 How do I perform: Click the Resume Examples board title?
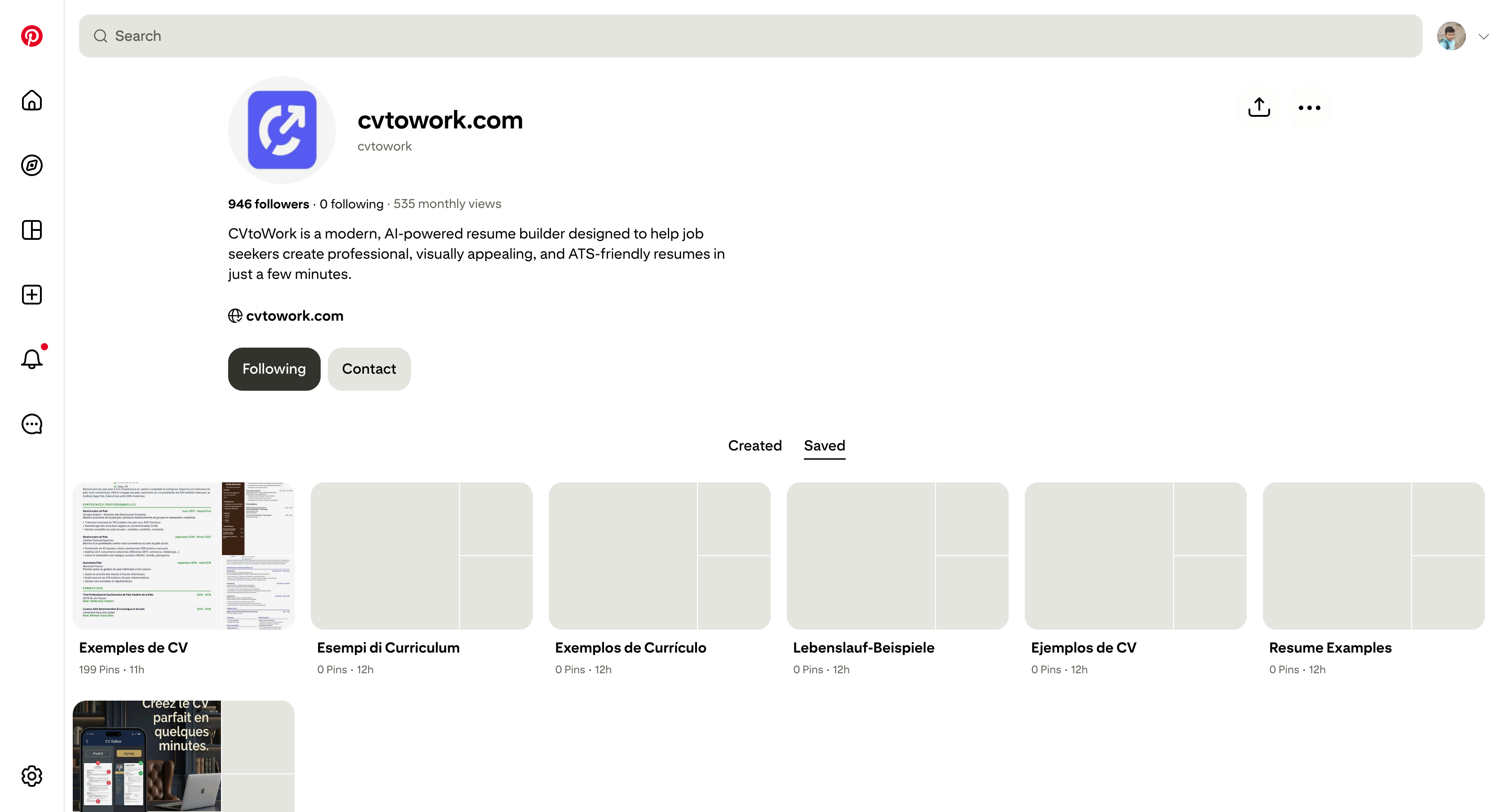tap(1330, 648)
